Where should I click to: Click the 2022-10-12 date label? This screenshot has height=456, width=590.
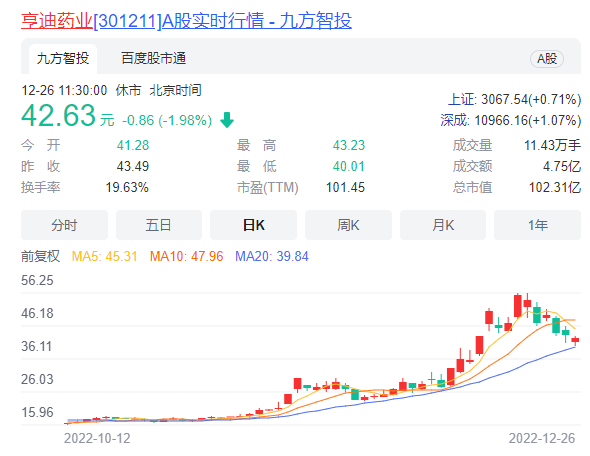pos(97,439)
